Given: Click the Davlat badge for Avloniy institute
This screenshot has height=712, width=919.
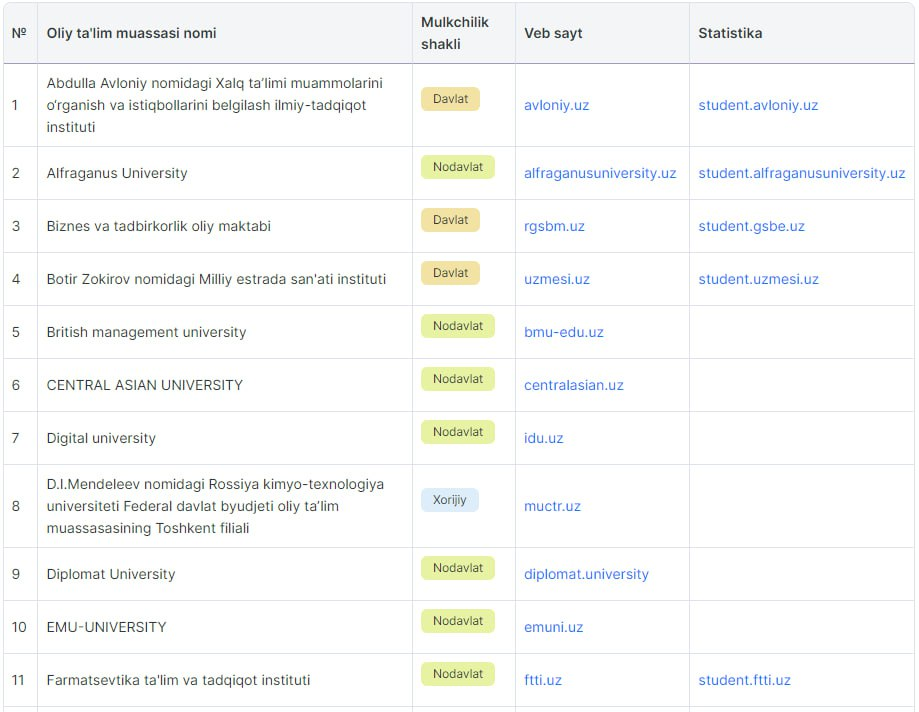Looking at the screenshot, I should click(450, 99).
